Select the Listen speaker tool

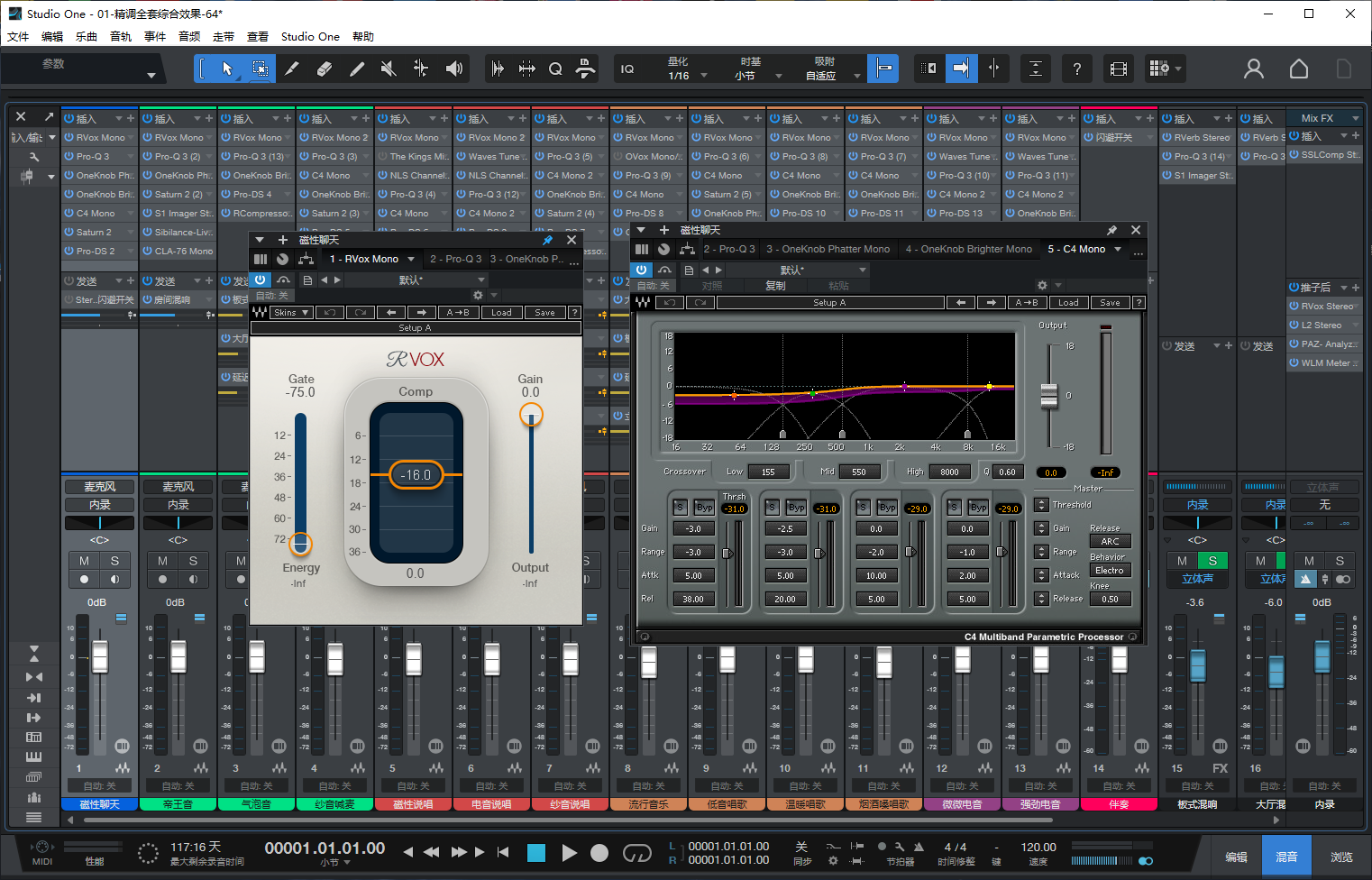click(454, 69)
